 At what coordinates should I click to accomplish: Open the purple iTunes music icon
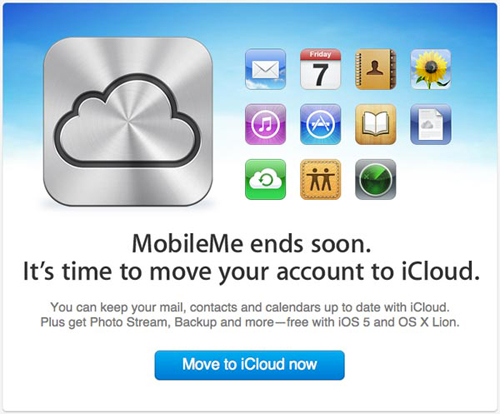[x=265, y=124]
